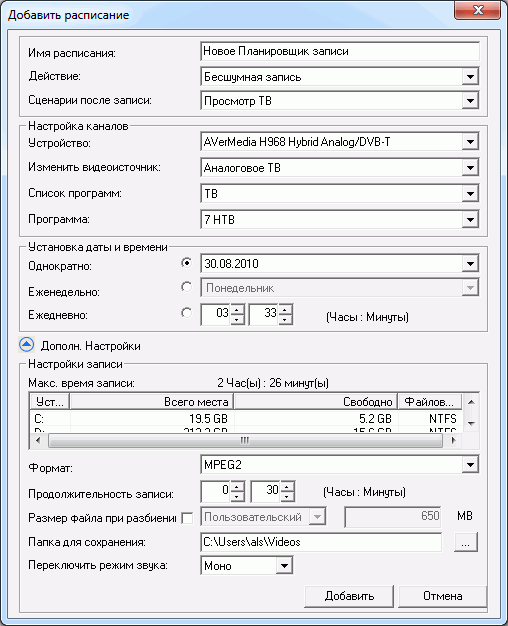This screenshot has height=626, width=508.
Task: Click the drive list horizontal scrollbar
Action: point(245,441)
